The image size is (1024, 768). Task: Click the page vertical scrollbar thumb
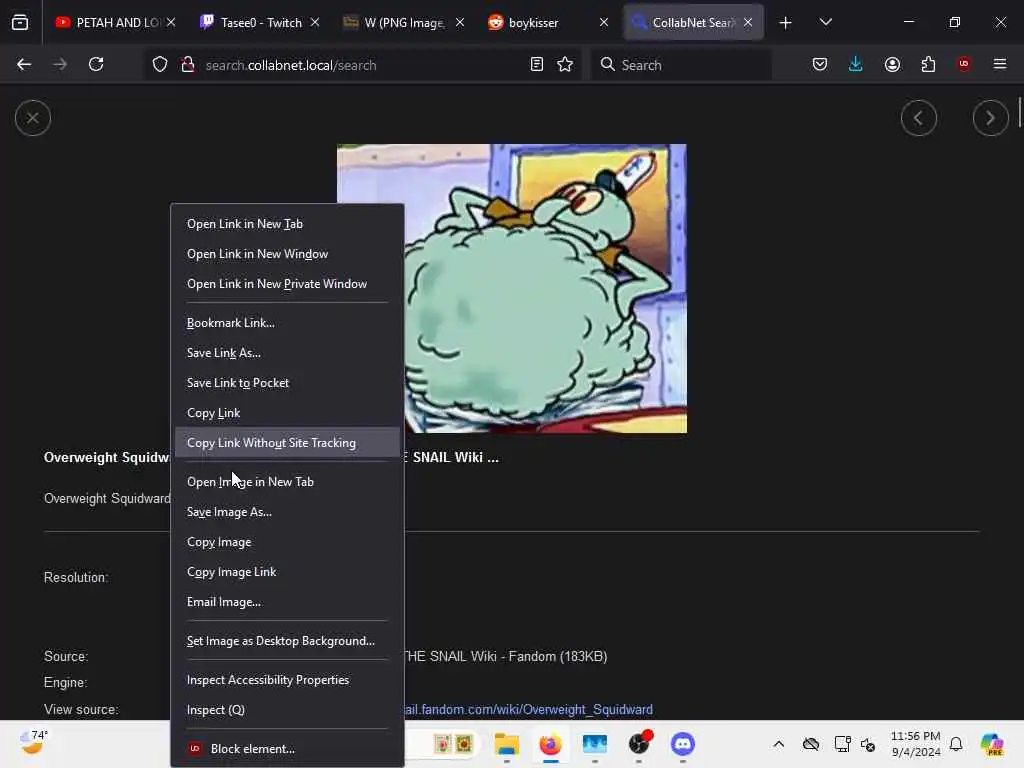point(1019,112)
